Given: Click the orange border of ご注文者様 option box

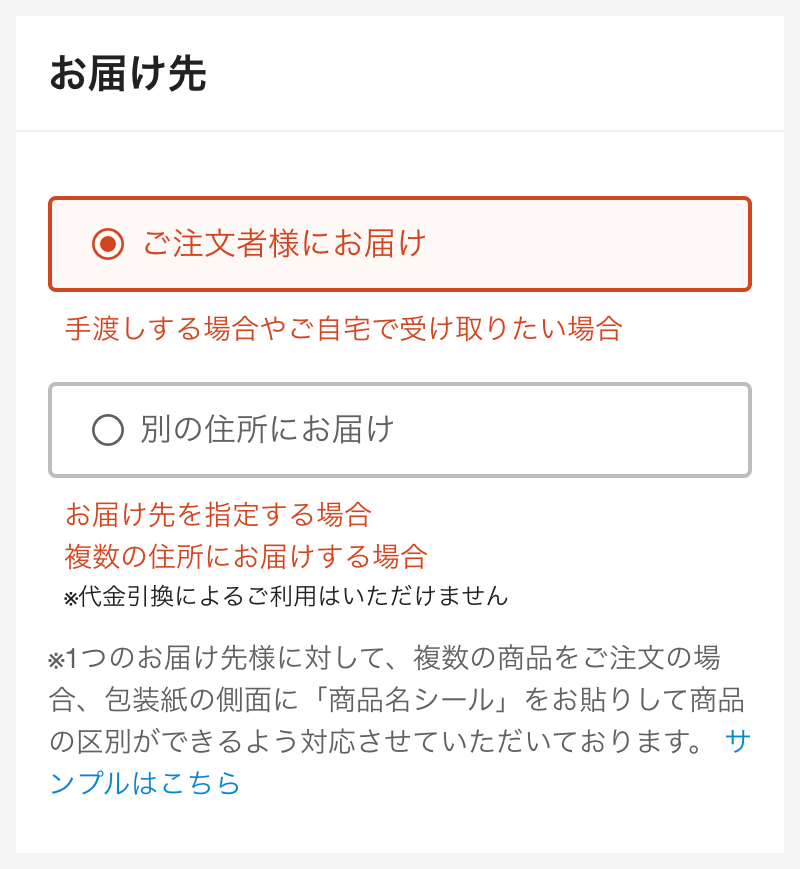Looking at the screenshot, I should [400, 199].
